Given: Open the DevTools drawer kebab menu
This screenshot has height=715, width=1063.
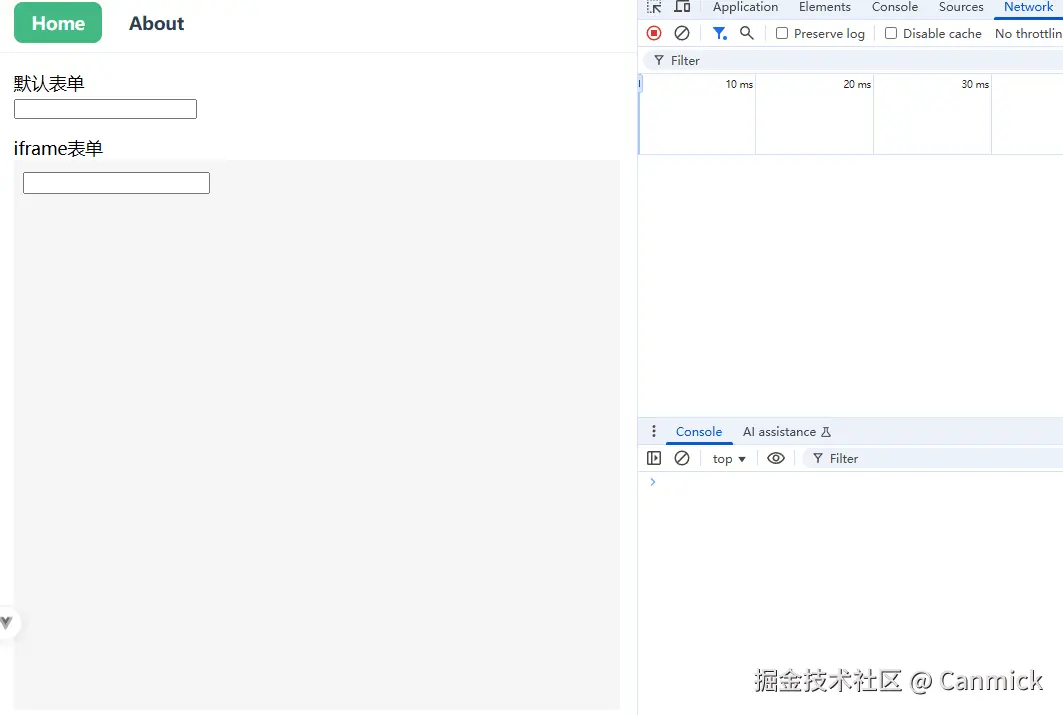Looking at the screenshot, I should (654, 431).
